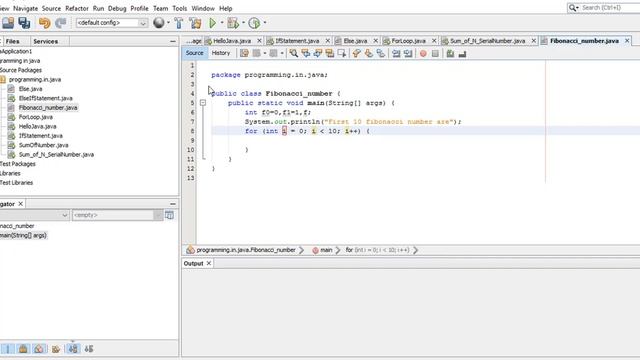Click the Last Edit icon beside History
Viewport: 640px width, 360px height.
click(x=244, y=53)
